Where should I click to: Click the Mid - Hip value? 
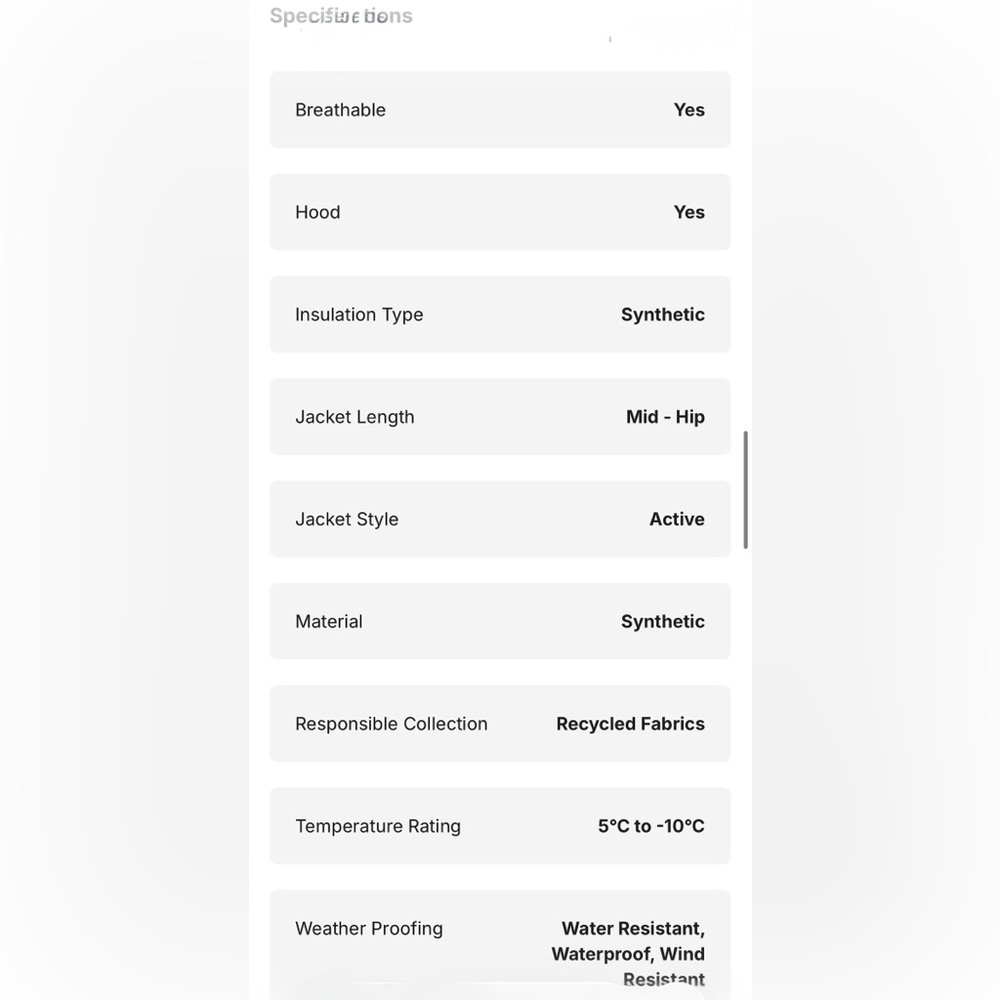tap(665, 416)
